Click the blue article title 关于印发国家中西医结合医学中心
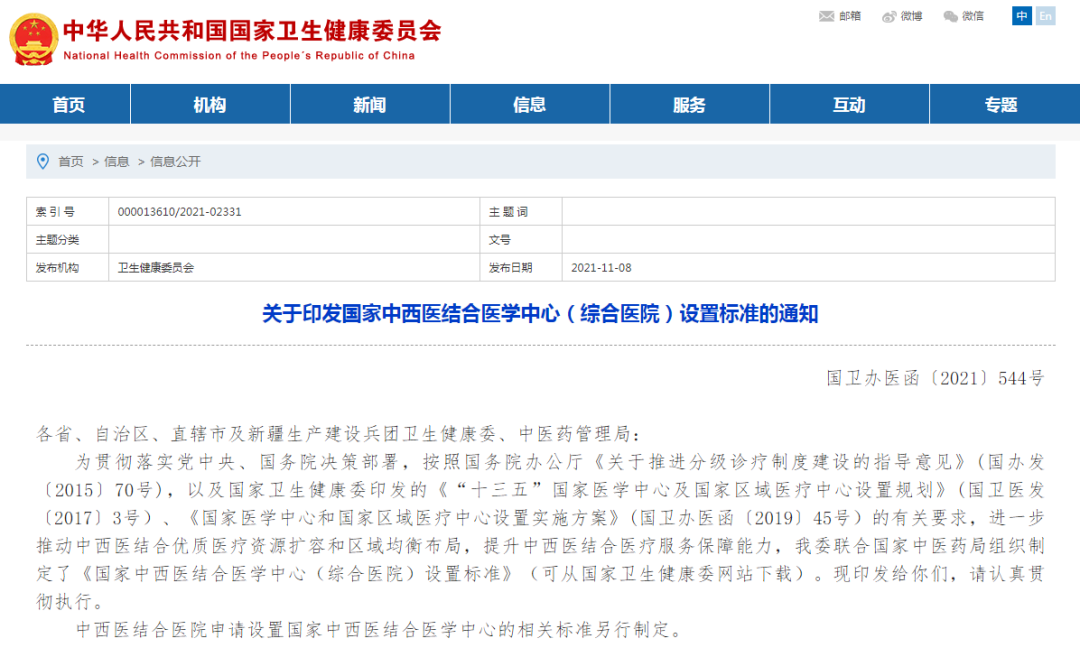Screen dimensions: 1080x657 click(x=540, y=314)
